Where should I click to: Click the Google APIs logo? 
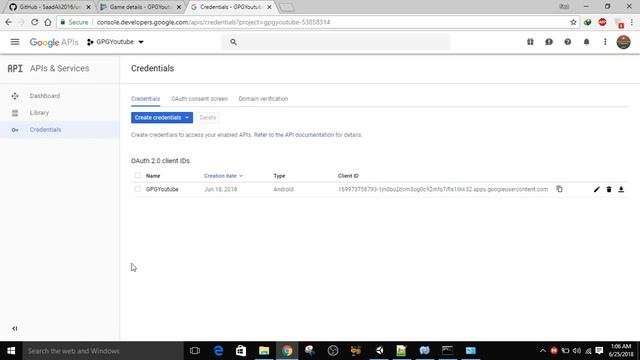click(54, 42)
